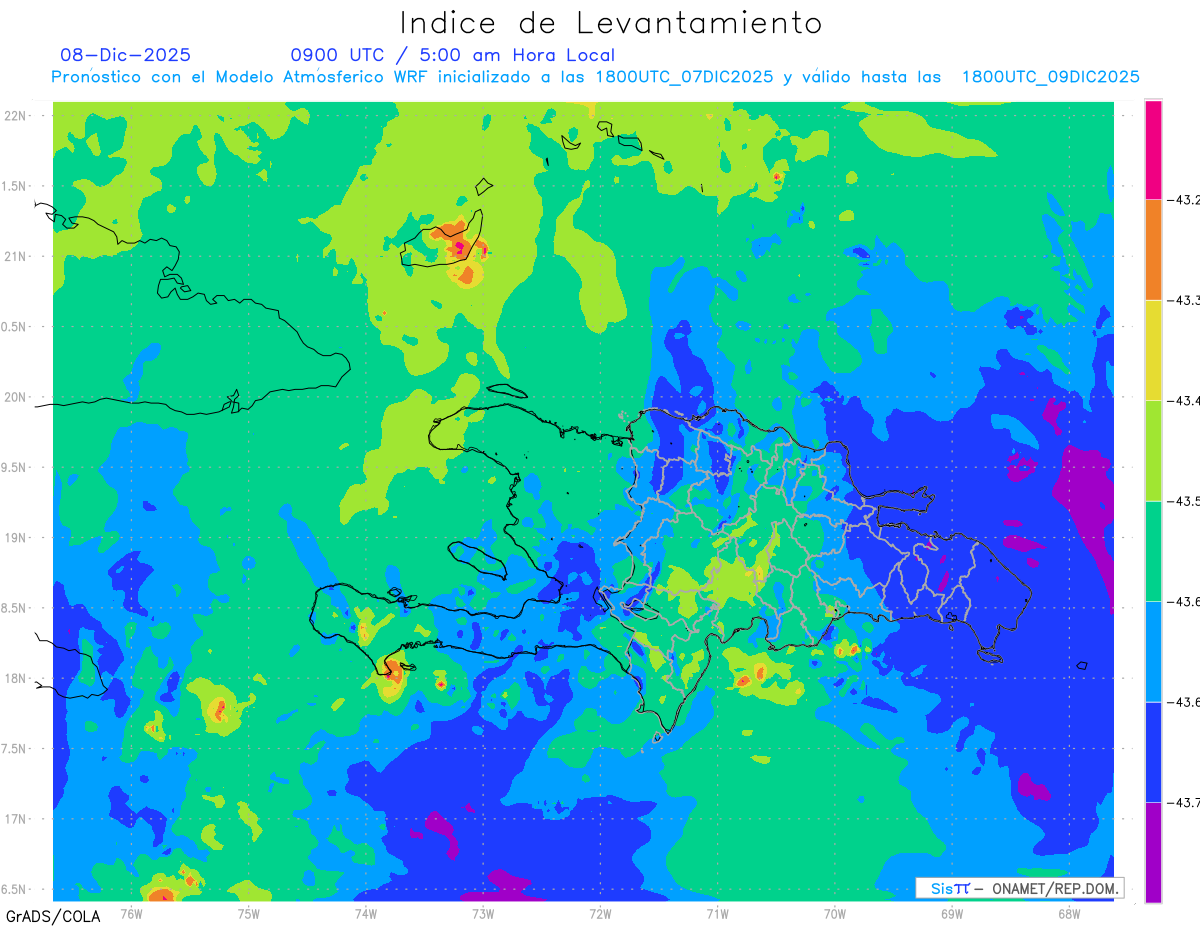This screenshot has height=927, width=1200.
Task: Click '0900 UTC / 5:00 am Hora Local'
Action: coord(453,55)
